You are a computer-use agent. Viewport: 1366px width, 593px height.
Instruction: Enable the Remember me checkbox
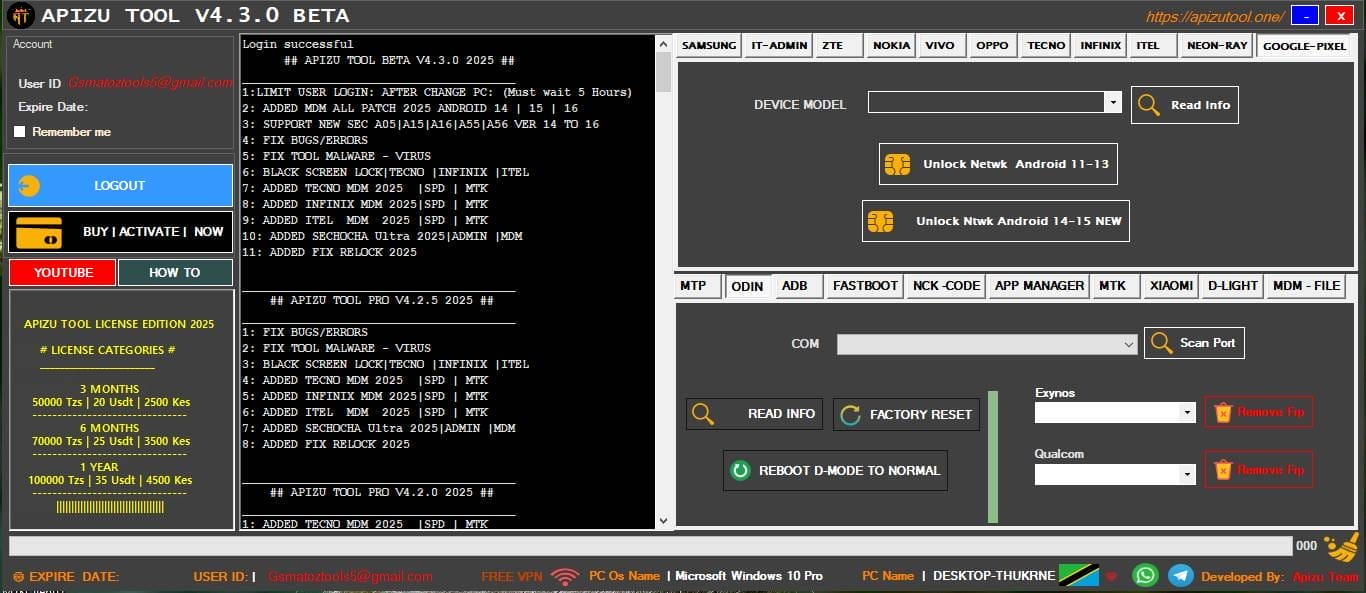coord(17,131)
